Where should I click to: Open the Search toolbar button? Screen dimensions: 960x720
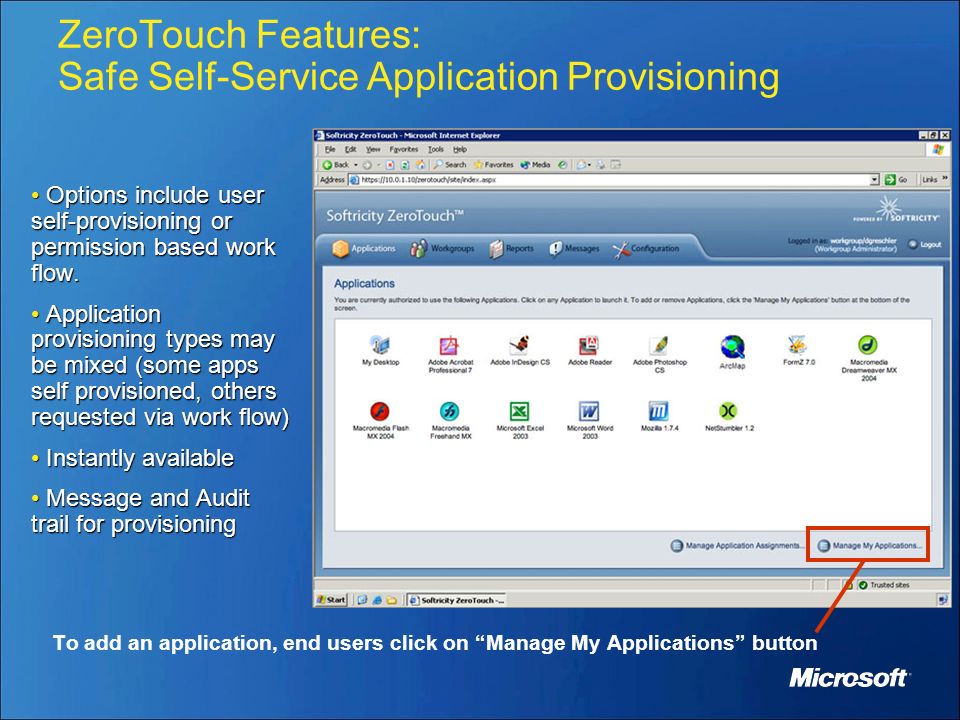pyautogui.click(x=450, y=165)
